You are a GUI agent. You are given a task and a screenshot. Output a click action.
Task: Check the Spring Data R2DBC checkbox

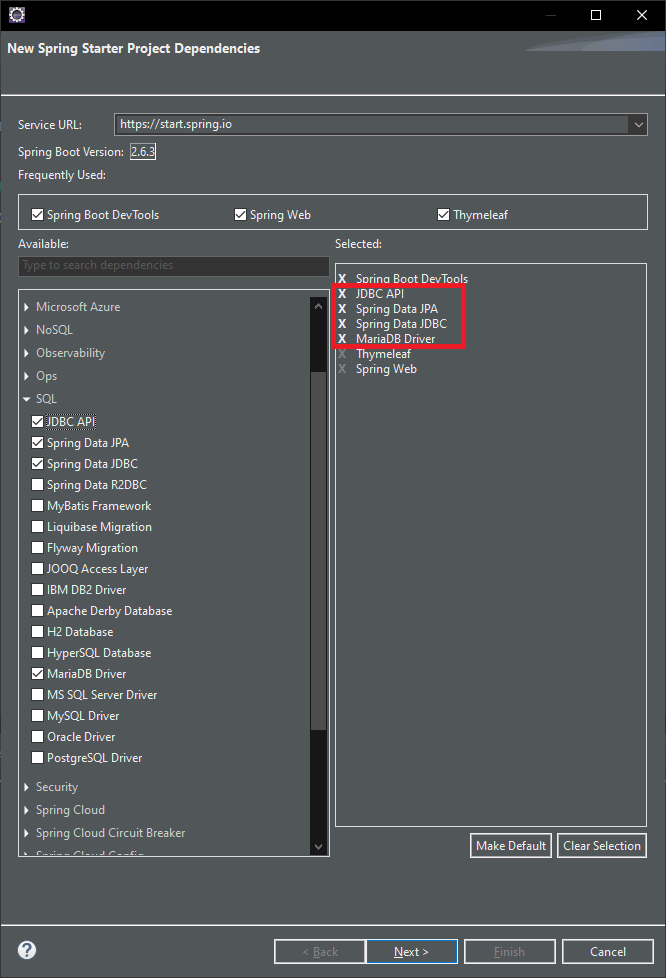(37, 485)
